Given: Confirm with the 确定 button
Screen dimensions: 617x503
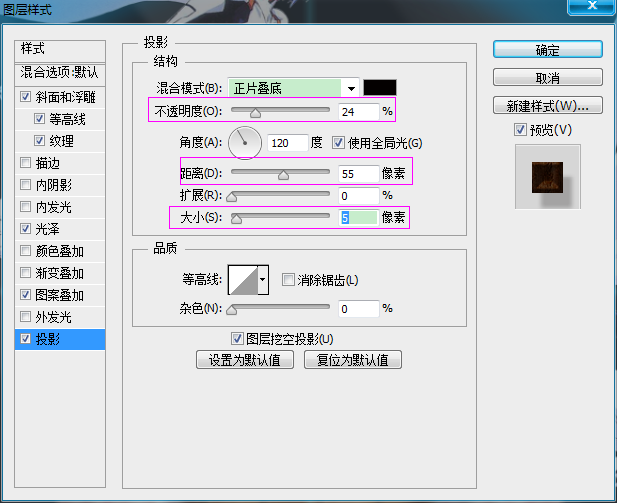Looking at the screenshot, I should (548, 50).
